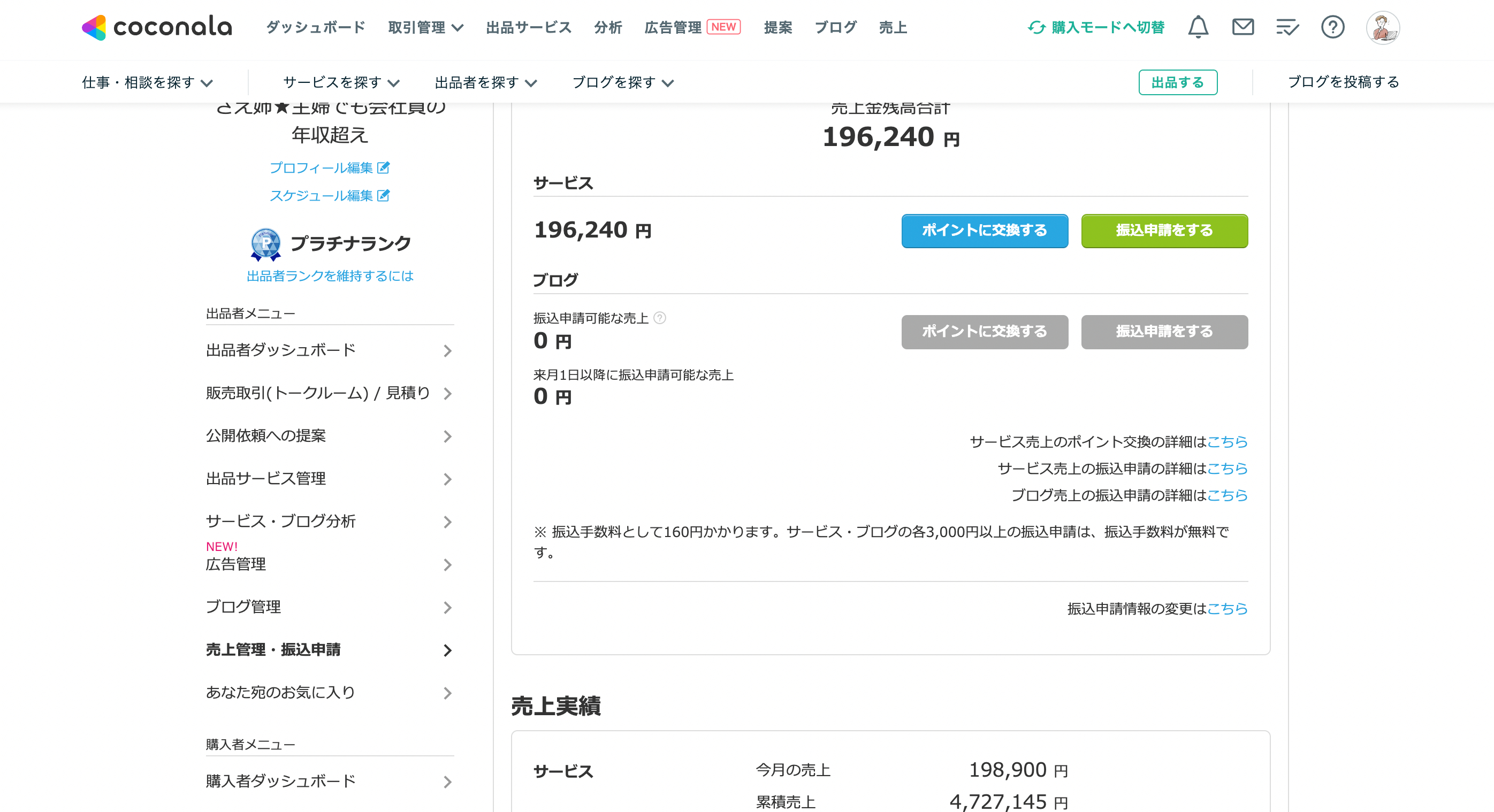Click こちら link for 振込申請情報の変更
The height and width of the screenshot is (812, 1494).
tap(1227, 609)
